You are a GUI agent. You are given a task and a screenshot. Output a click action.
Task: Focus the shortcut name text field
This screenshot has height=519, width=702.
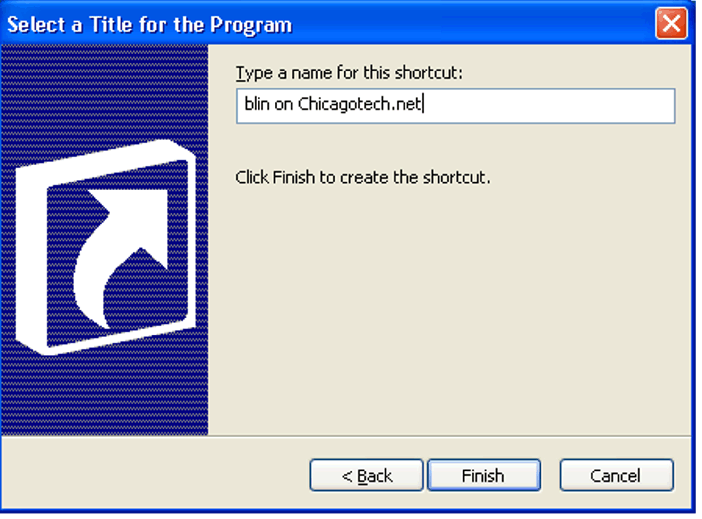(x=455, y=106)
